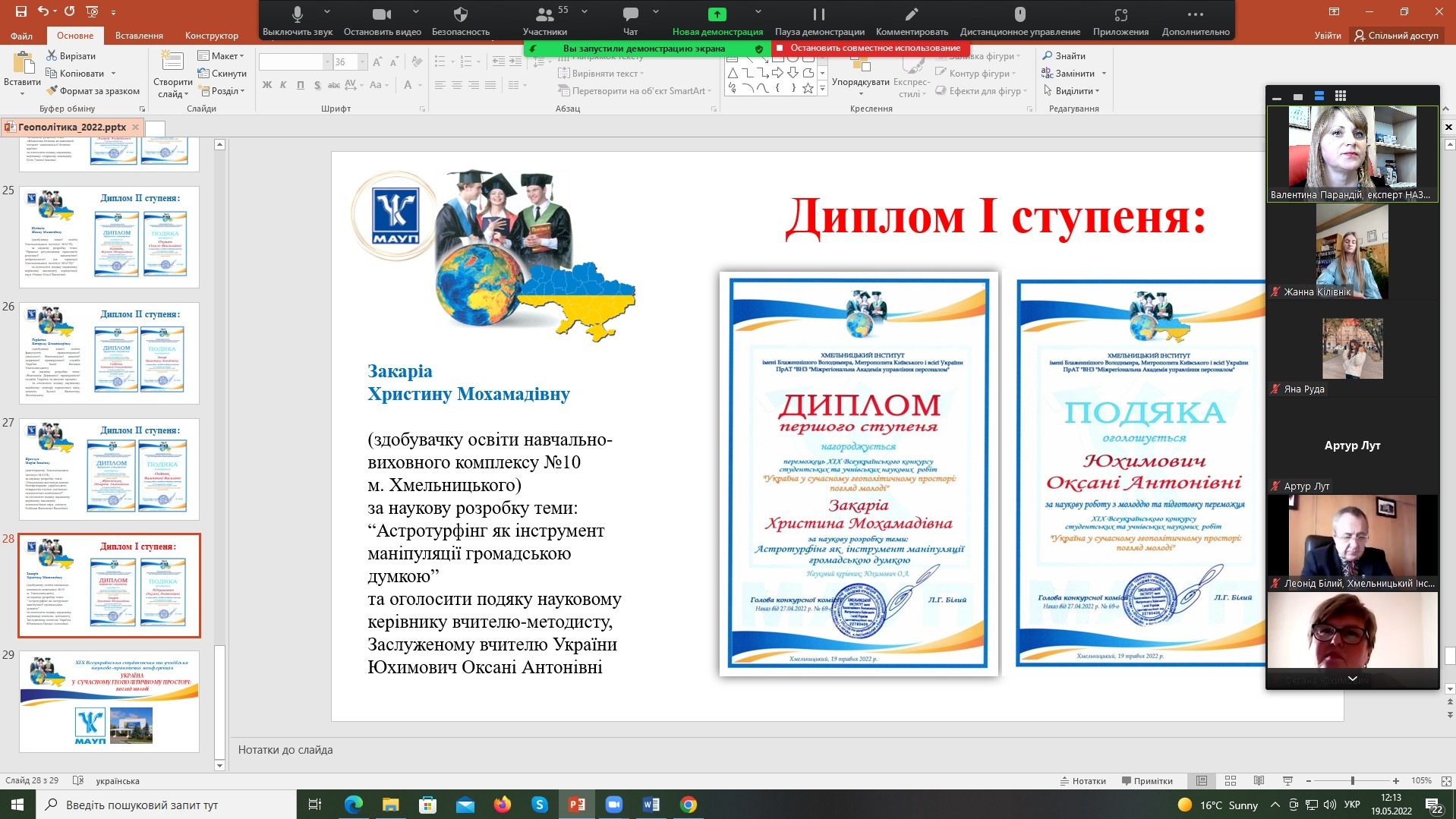1456x819 pixels.
Task: Click the Zoom Security shield icon
Action: point(460,14)
